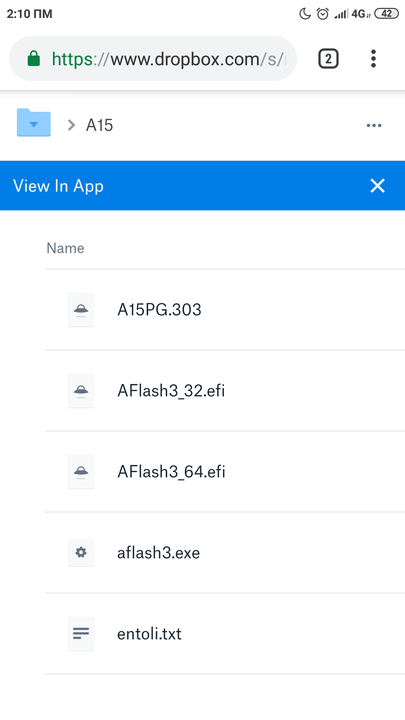
Task: Click the gear icon next to aflash3.exe
Action: click(81, 552)
